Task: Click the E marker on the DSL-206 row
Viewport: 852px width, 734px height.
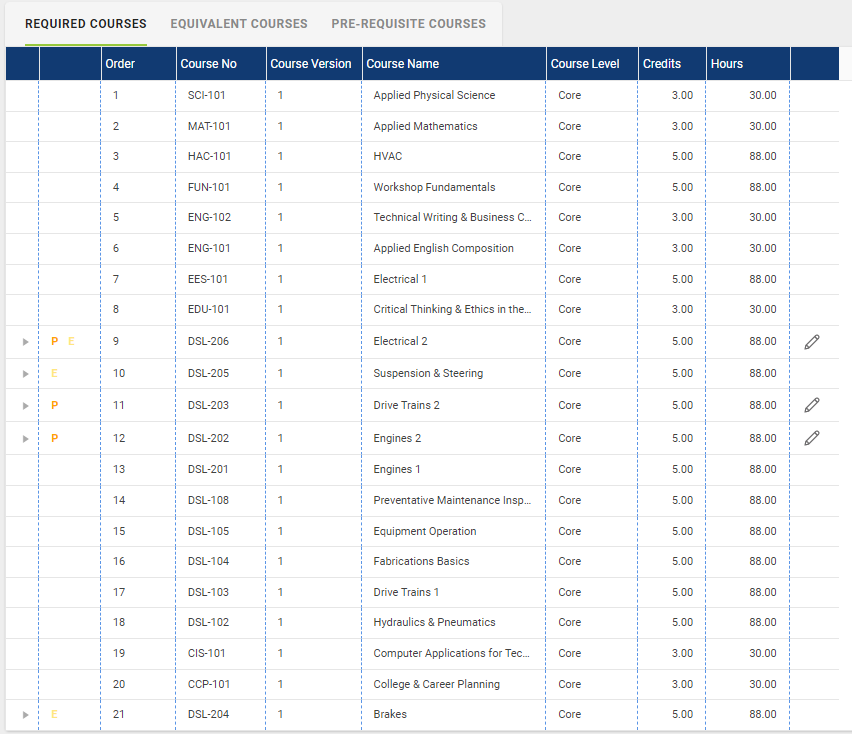Action: pyautogui.click(x=71, y=341)
